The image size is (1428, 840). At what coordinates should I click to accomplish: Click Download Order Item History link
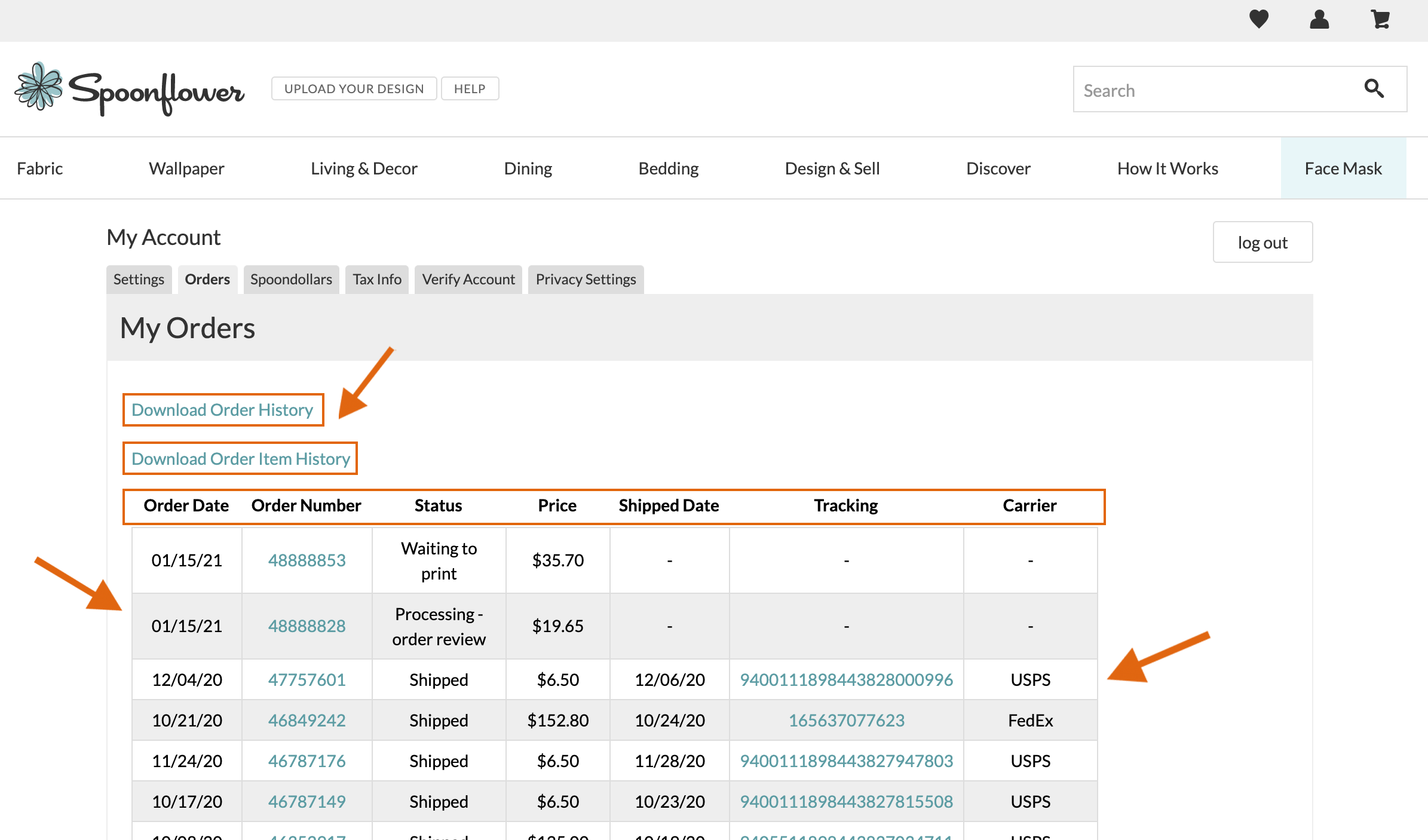coord(240,459)
